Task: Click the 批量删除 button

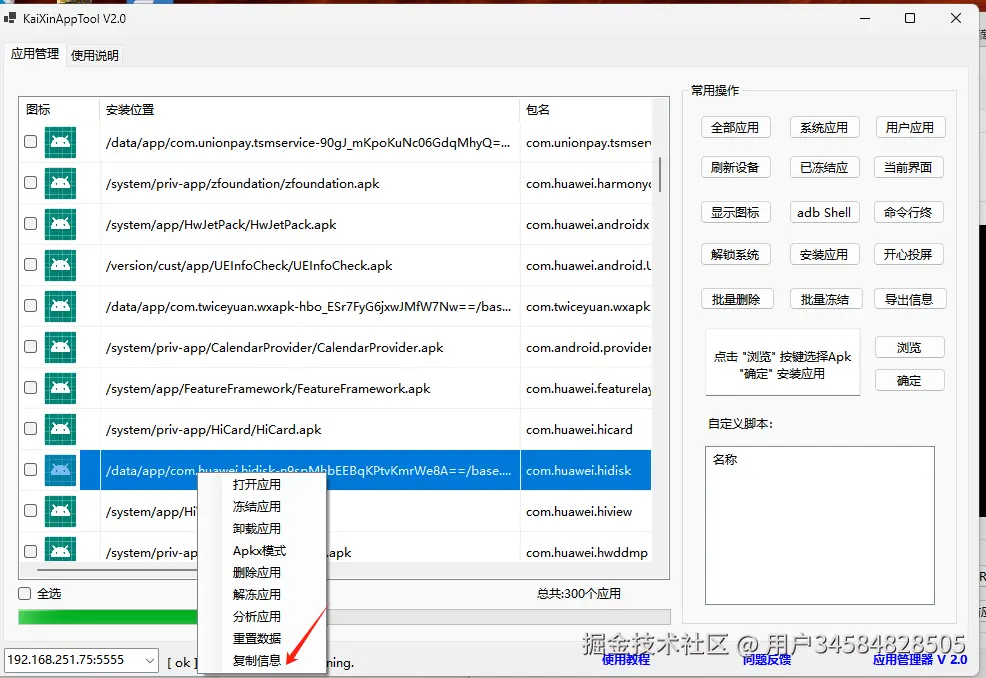Action: click(x=736, y=299)
